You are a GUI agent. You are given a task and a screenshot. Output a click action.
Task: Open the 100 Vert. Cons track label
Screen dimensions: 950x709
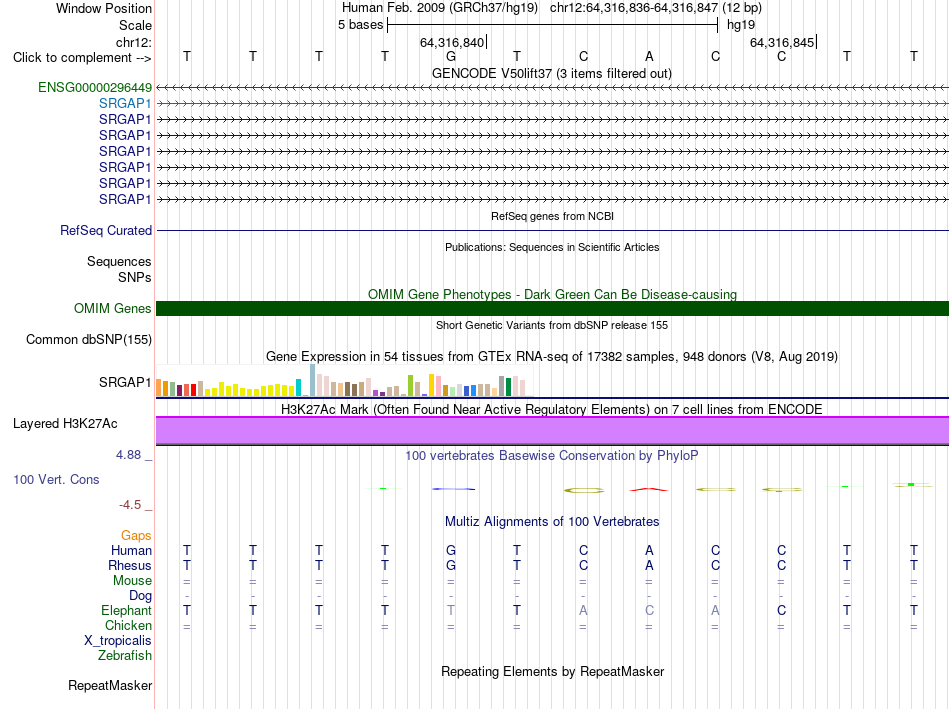tap(56, 479)
